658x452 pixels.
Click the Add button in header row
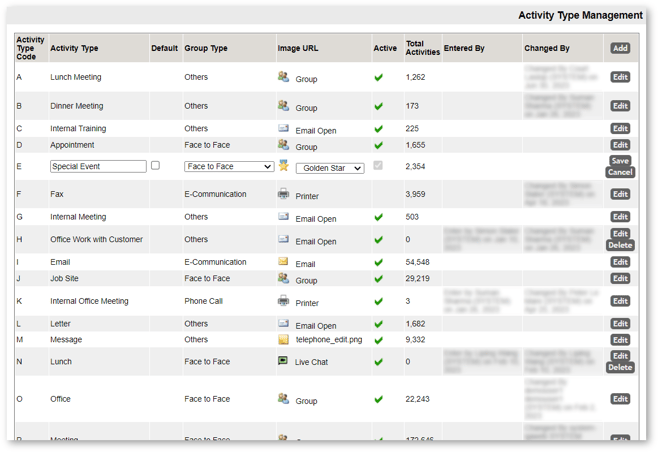[620, 48]
